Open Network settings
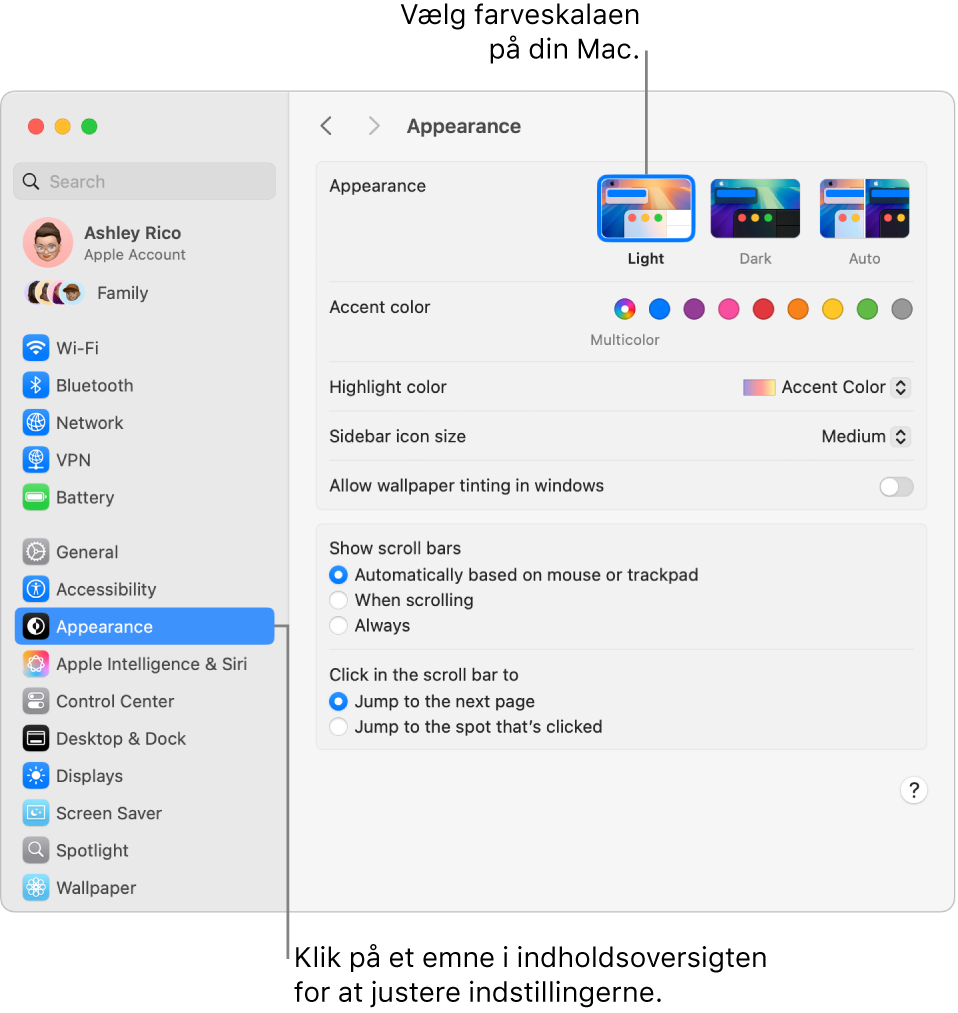The image size is (958, 1013). (x=87, y=422)
